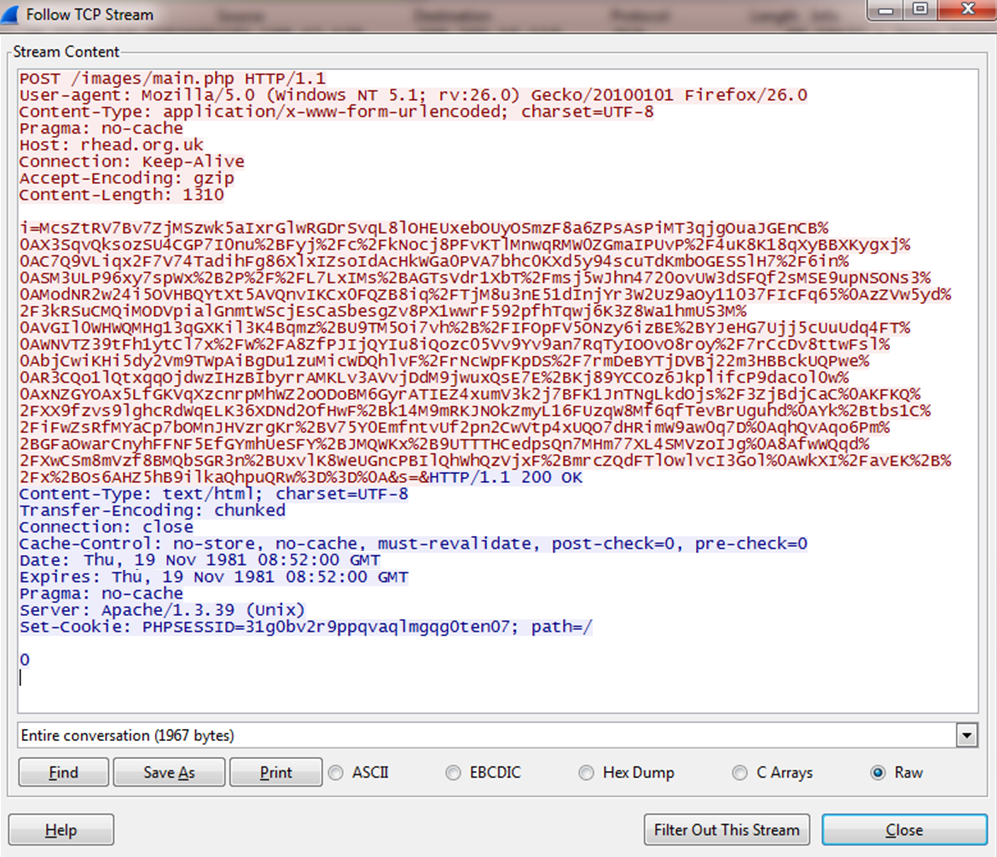The height and width of the screenshot is (857, 997).
Task: Open the Entire conversation dropdown
Action: [x=966, y=736]
